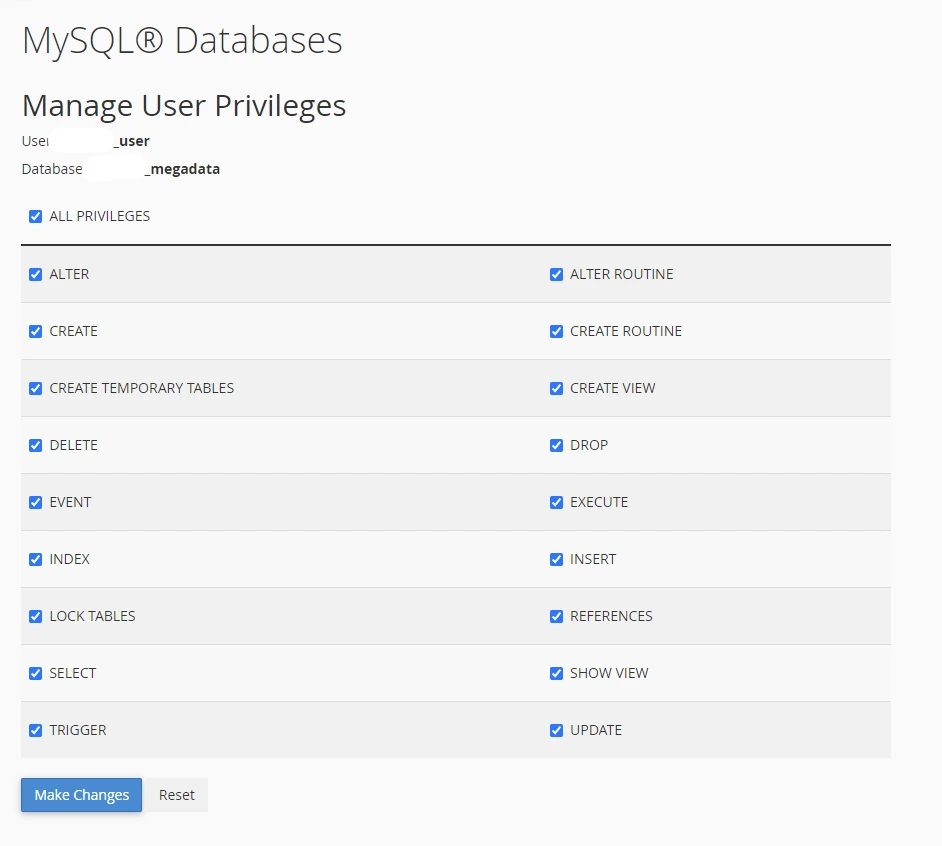Uncheck the SELECT privilege checkbox

(36, 673)
